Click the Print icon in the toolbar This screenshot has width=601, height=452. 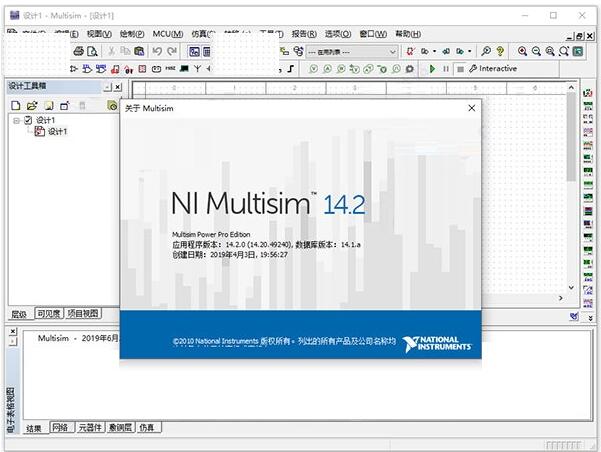pos(79,51)
